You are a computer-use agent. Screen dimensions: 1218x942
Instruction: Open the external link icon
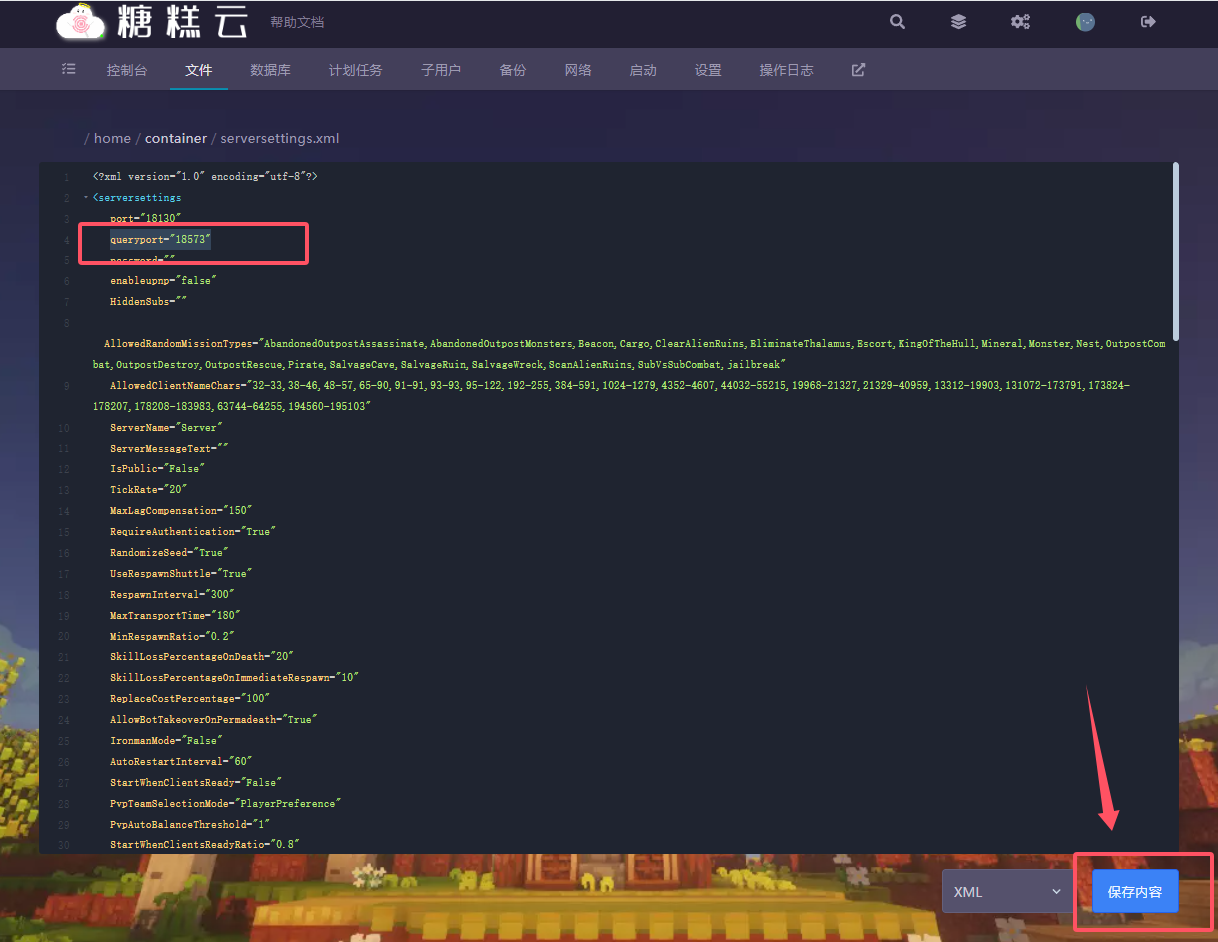858,70
